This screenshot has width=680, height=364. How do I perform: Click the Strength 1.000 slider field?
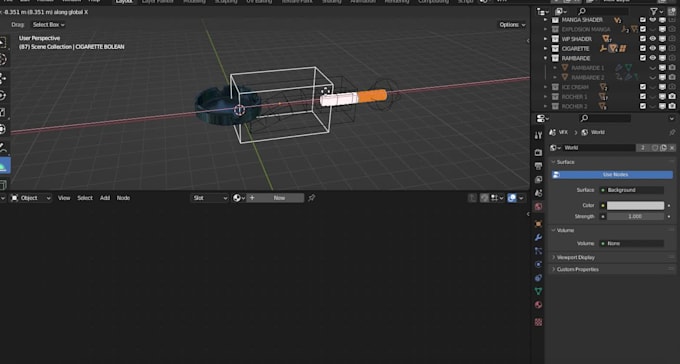click(x=635, y=216)
